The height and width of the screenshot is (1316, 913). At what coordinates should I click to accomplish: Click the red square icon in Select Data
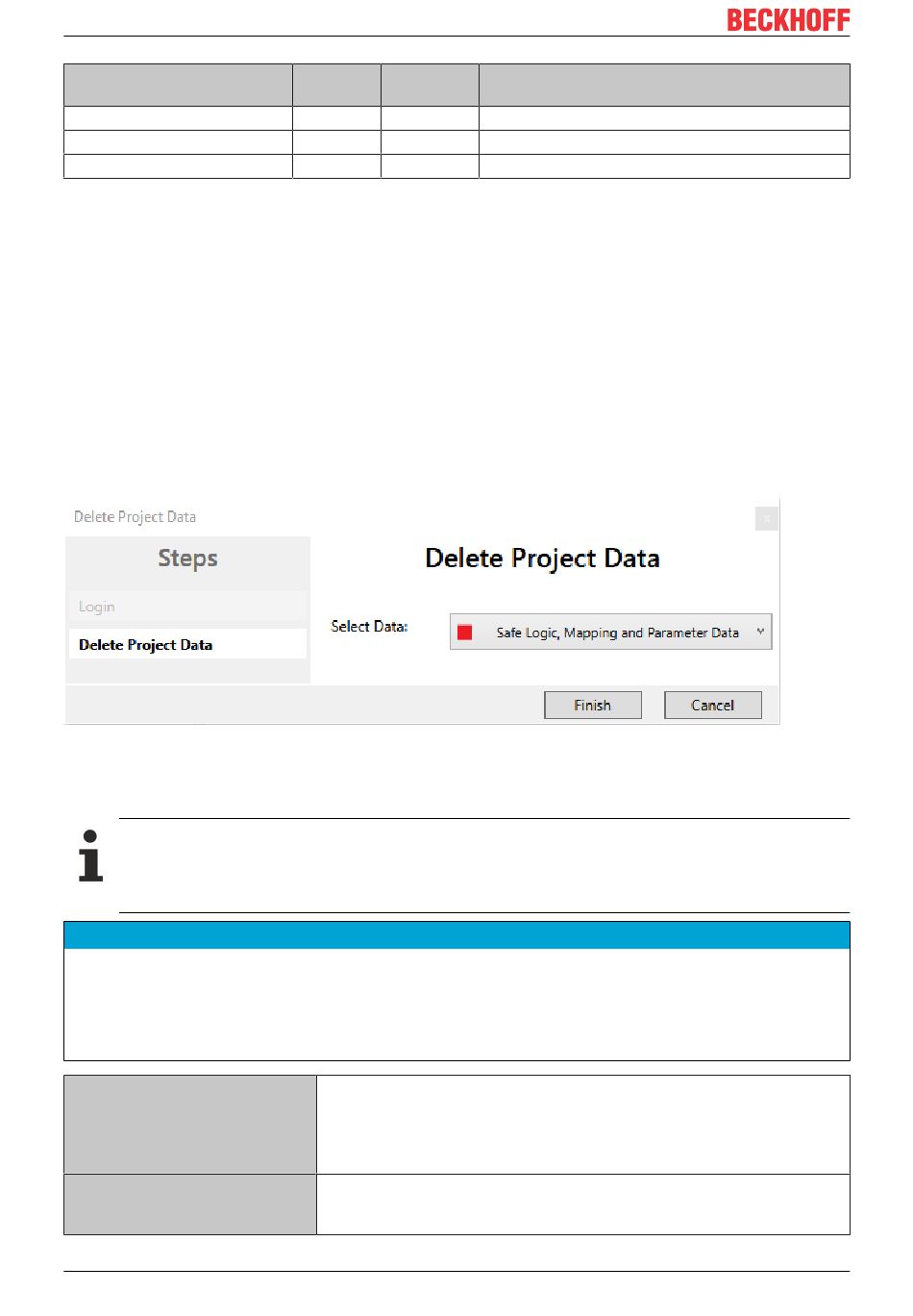[x=465, y=633]
